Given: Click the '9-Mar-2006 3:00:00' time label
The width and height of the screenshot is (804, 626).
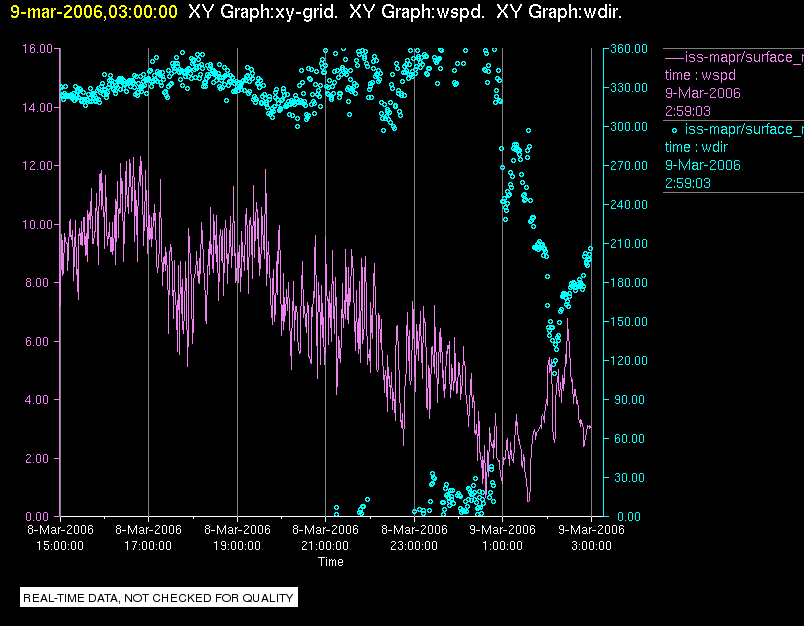Looking at the screenshot, I should coord(591,537).
